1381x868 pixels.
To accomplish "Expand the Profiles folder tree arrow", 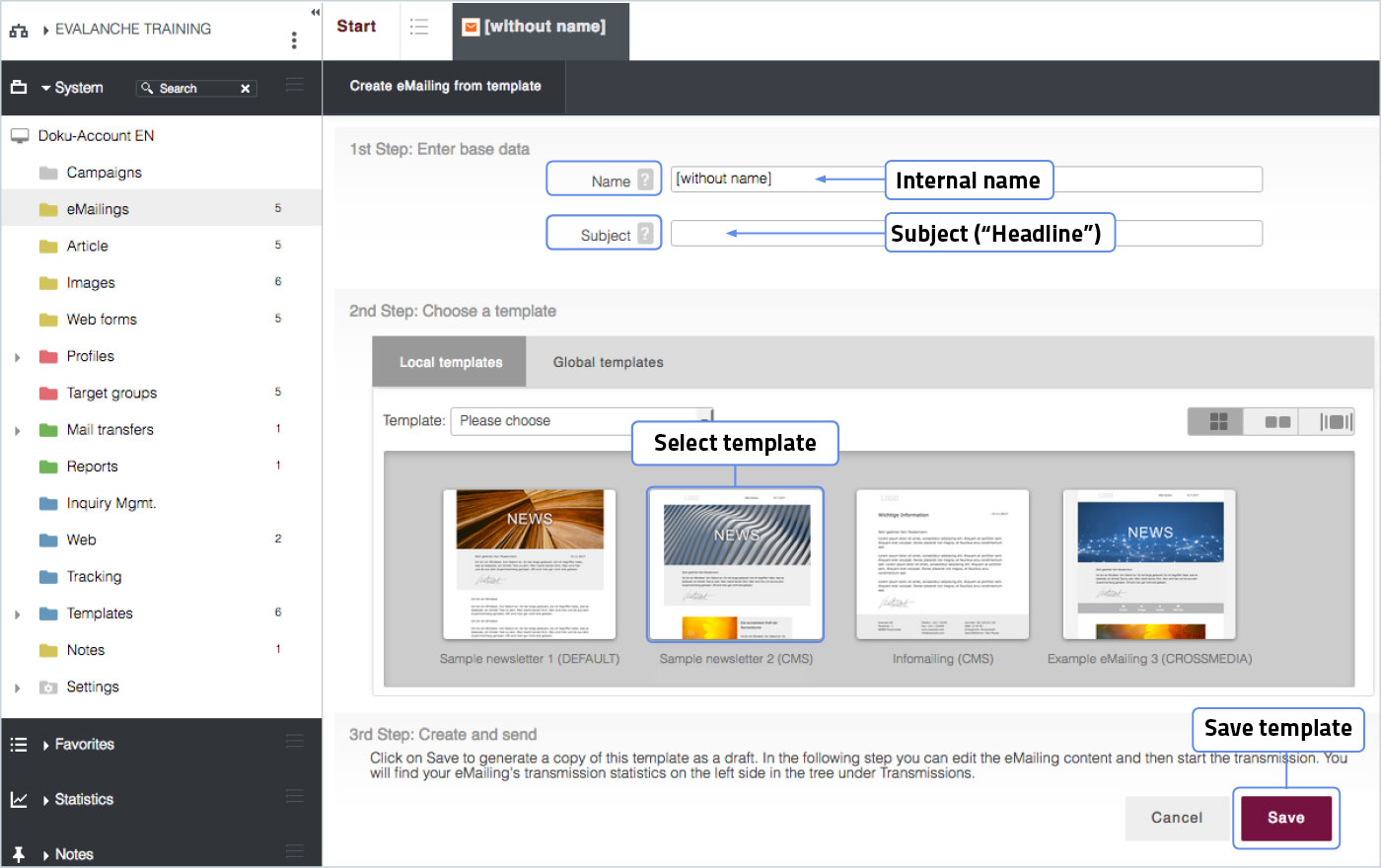I will pyautogui.click(x=17, y=357).
